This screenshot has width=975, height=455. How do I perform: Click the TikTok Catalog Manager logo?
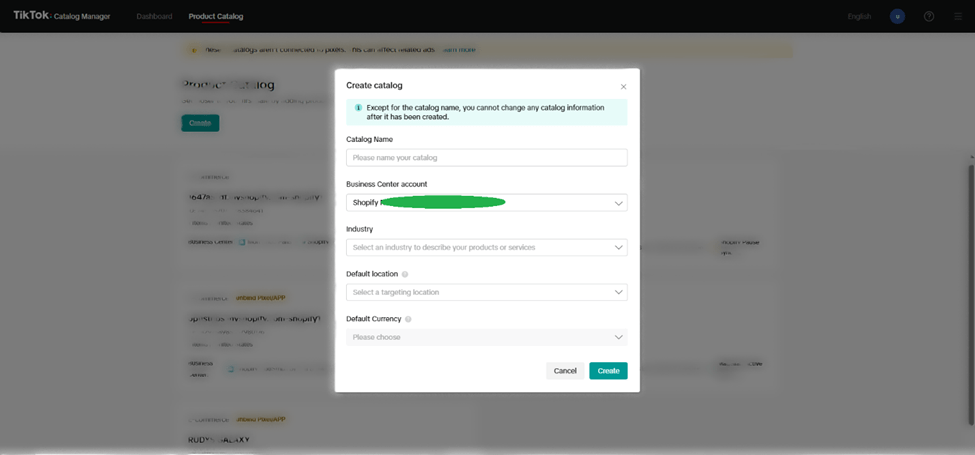pyautogui.click(x=62, y=16)
